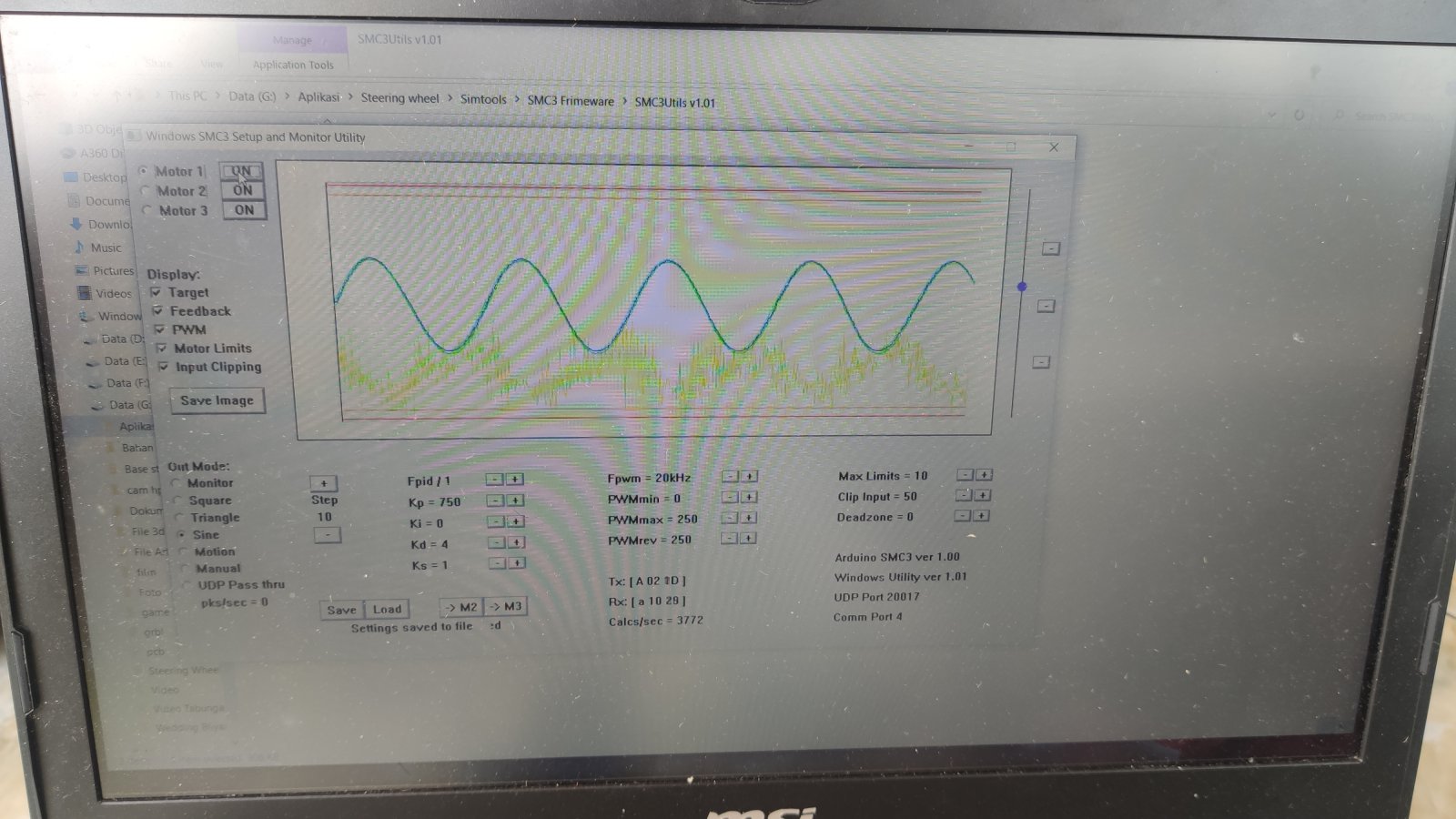Toggle the ON button for Motor 2

(x=243, y=190)
